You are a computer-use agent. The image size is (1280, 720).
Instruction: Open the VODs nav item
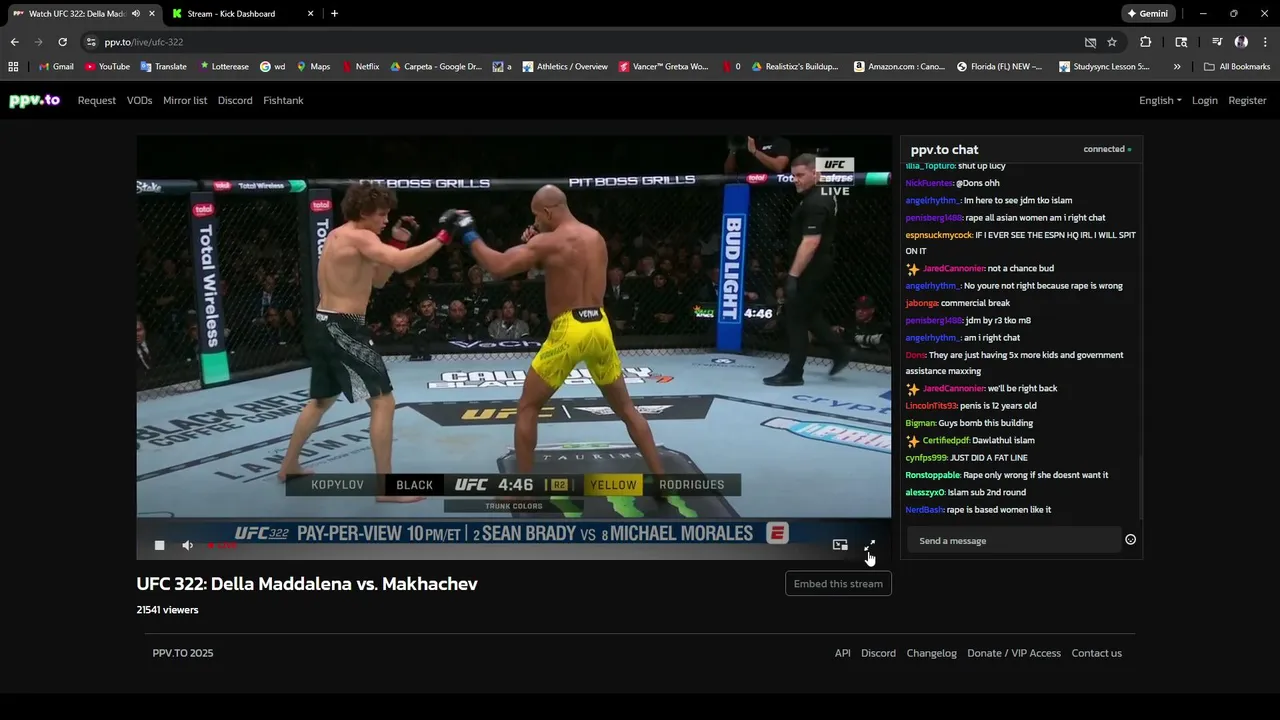click(x=139, y=100)
